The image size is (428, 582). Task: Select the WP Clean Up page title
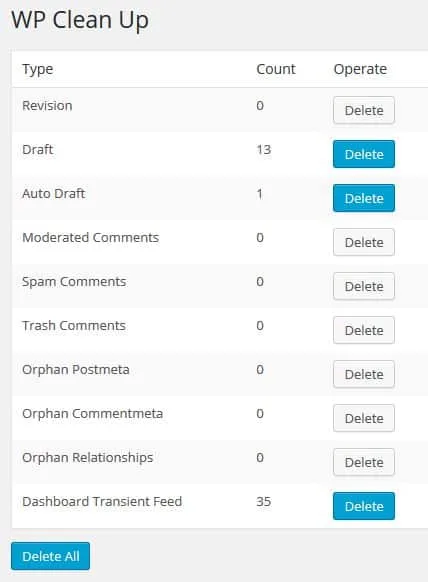80,20
